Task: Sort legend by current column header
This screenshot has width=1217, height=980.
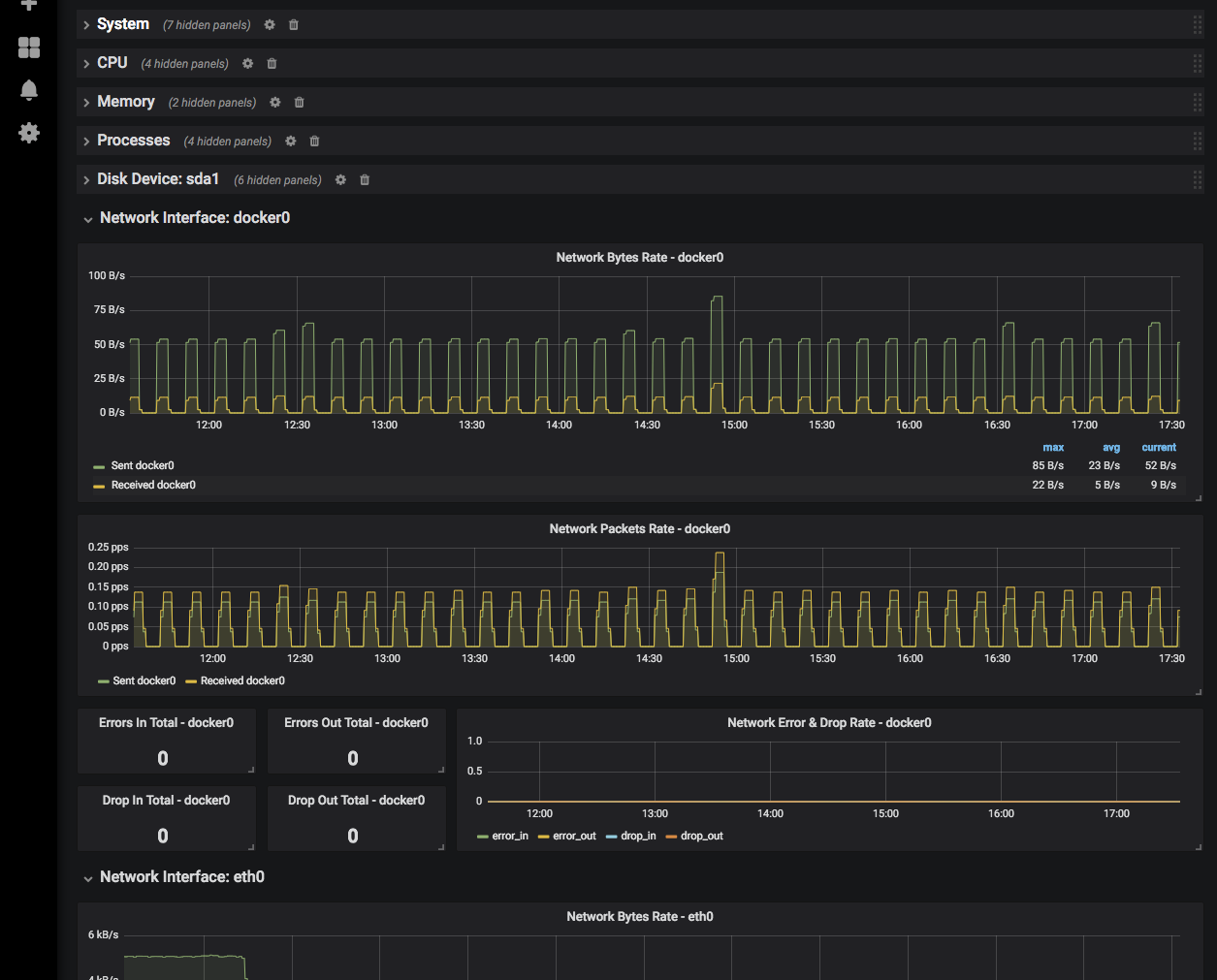Action: point(1158,448)
